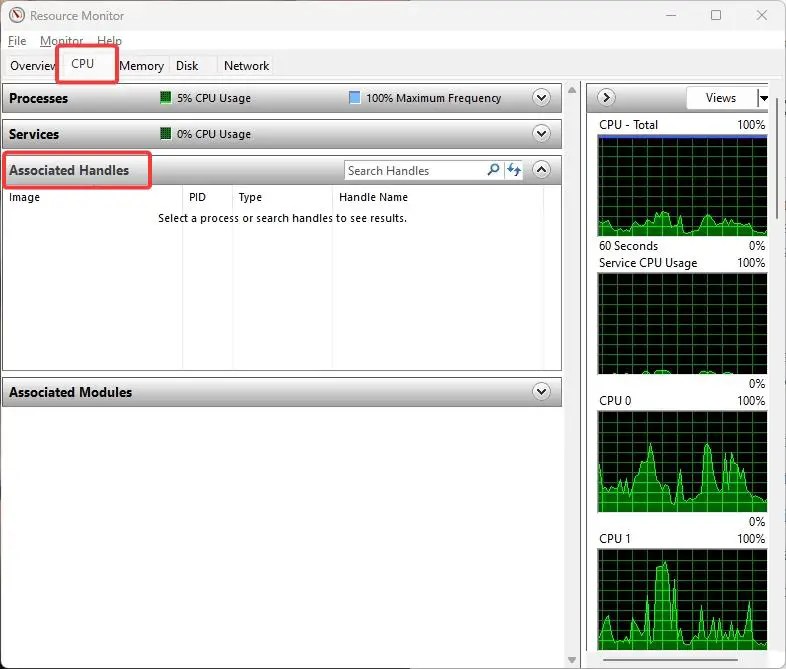Viewport: 786px width, 669px height.
Task: Switch to the Memory tab
Action: (x=142, y=66)
